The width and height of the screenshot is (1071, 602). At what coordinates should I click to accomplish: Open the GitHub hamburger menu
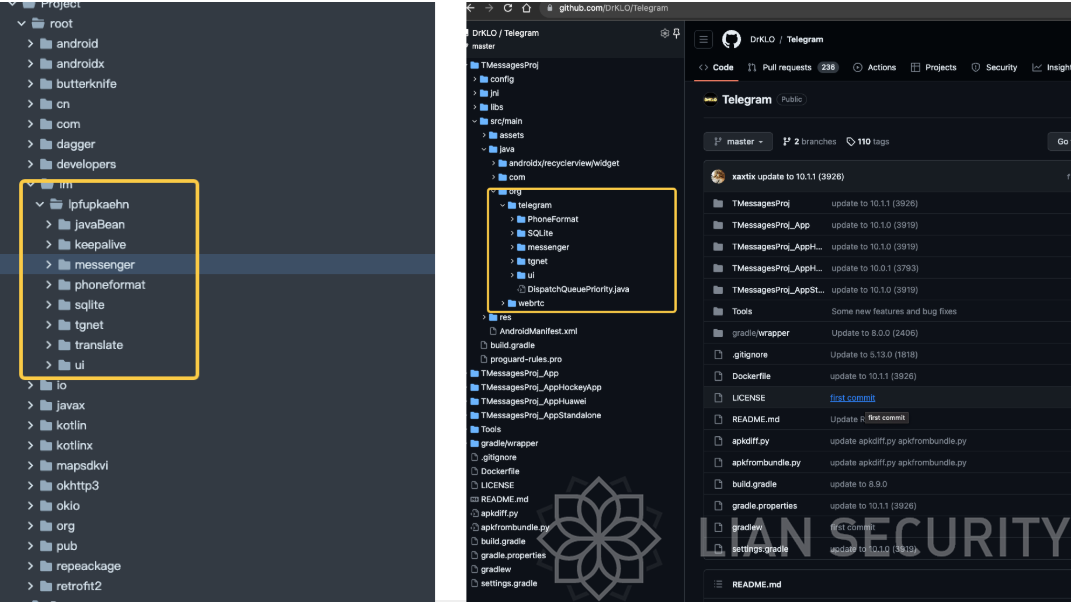[704, 40]
